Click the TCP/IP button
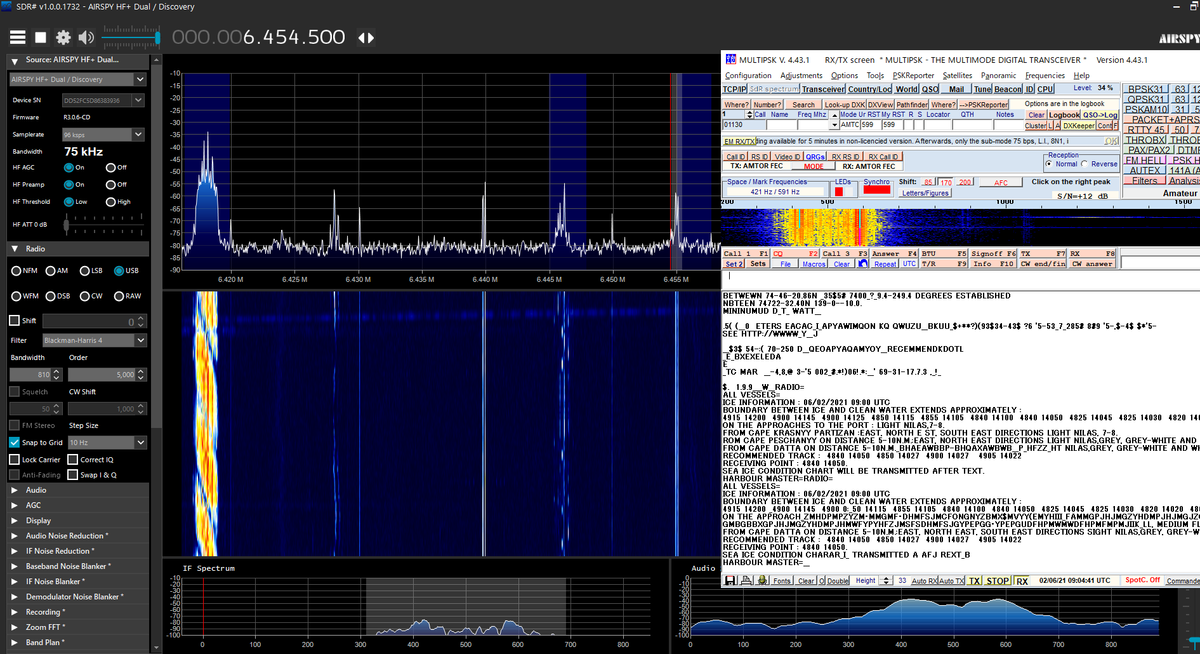The height and width of the screenshot is (654, 1200). [735, 89]
